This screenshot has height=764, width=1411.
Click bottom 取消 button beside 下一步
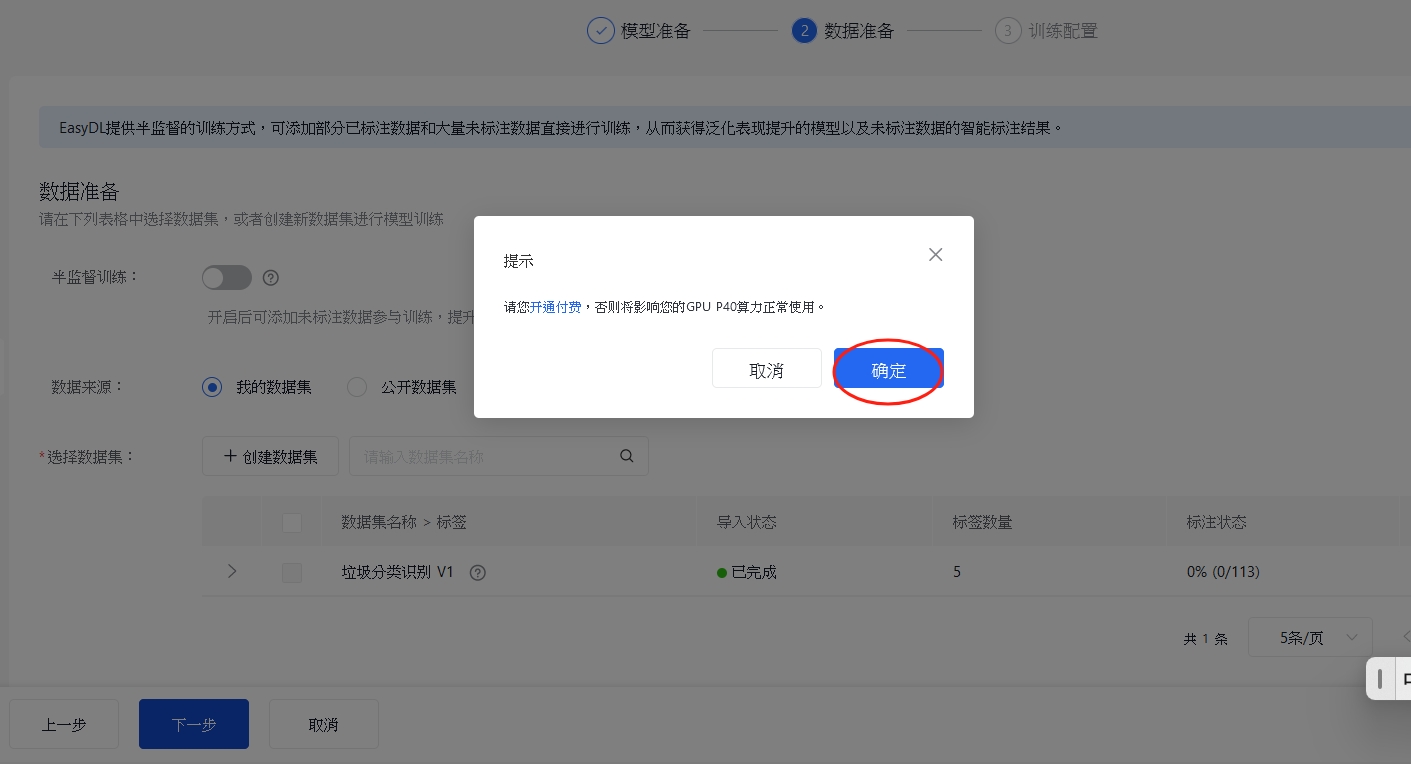[x=324, y=724]
